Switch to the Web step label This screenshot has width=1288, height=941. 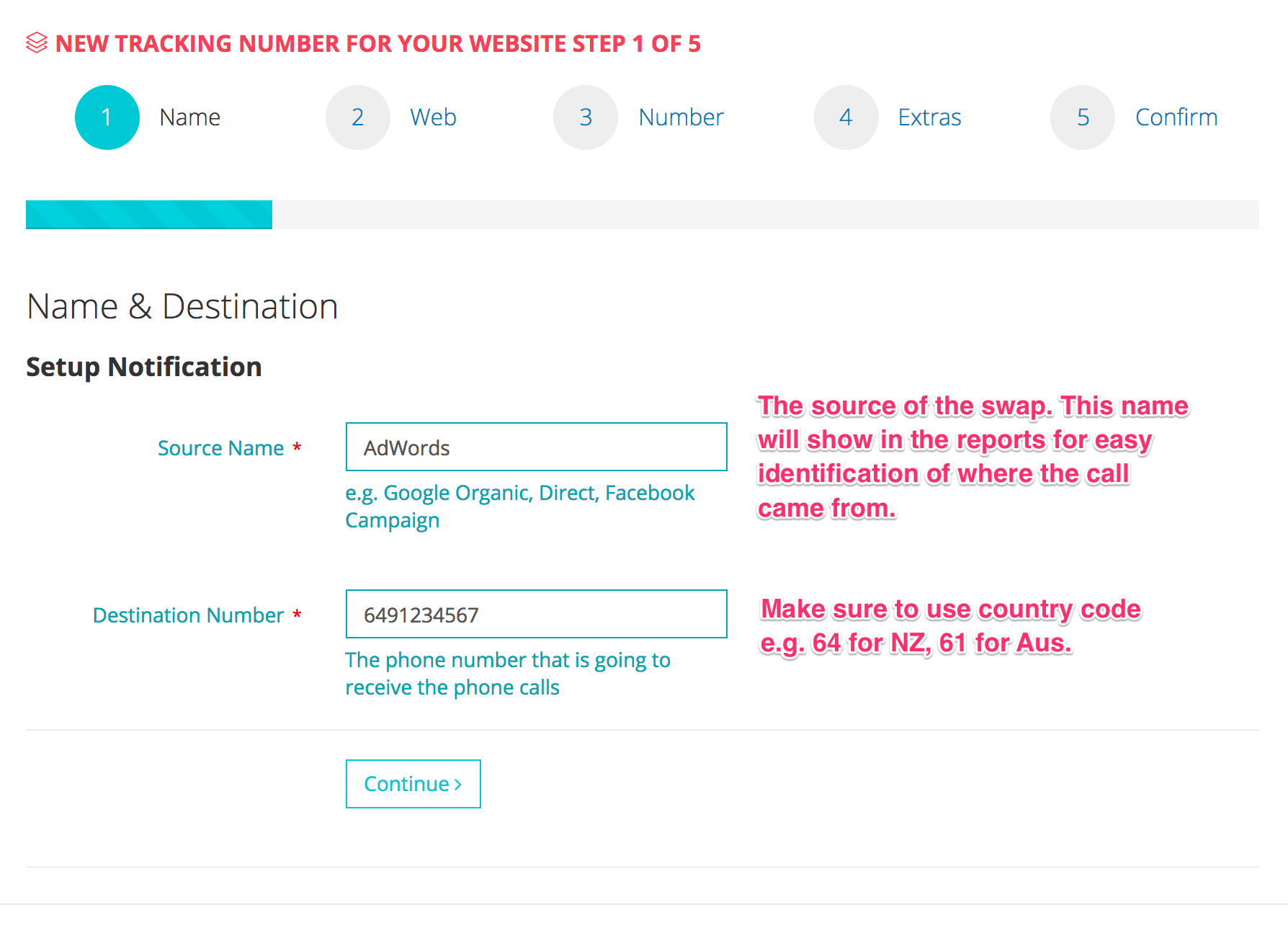pyautogui.click(x=433, y=117)
